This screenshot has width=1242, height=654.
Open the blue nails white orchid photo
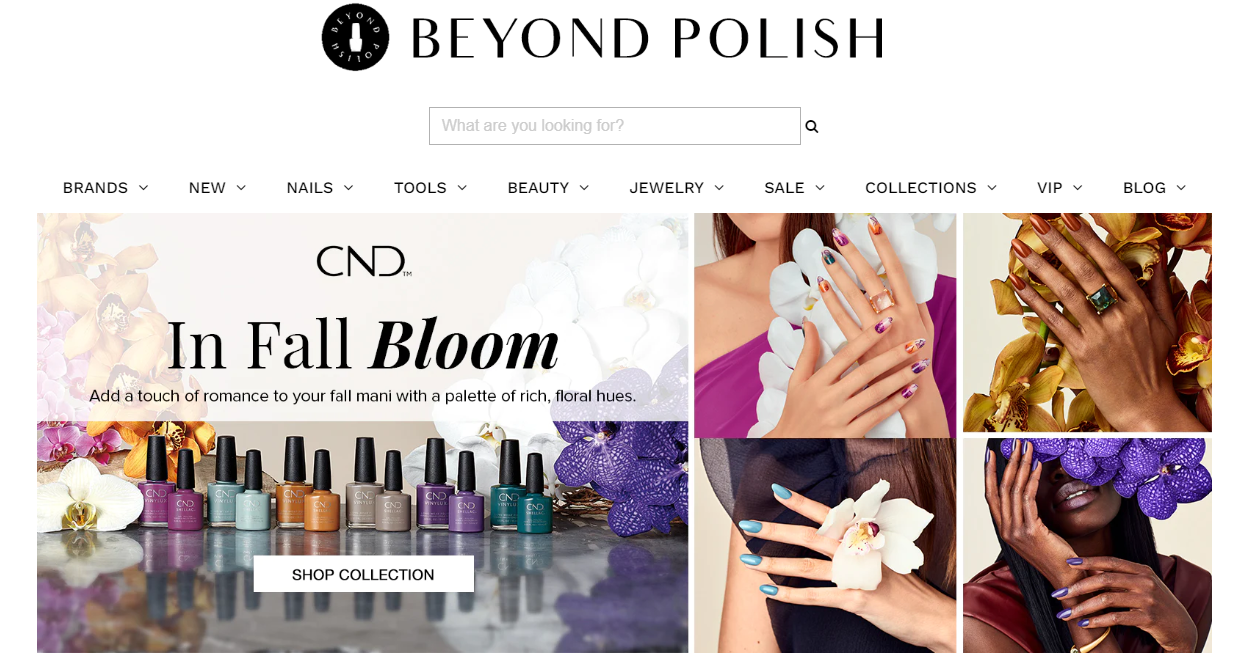[825, 546]
